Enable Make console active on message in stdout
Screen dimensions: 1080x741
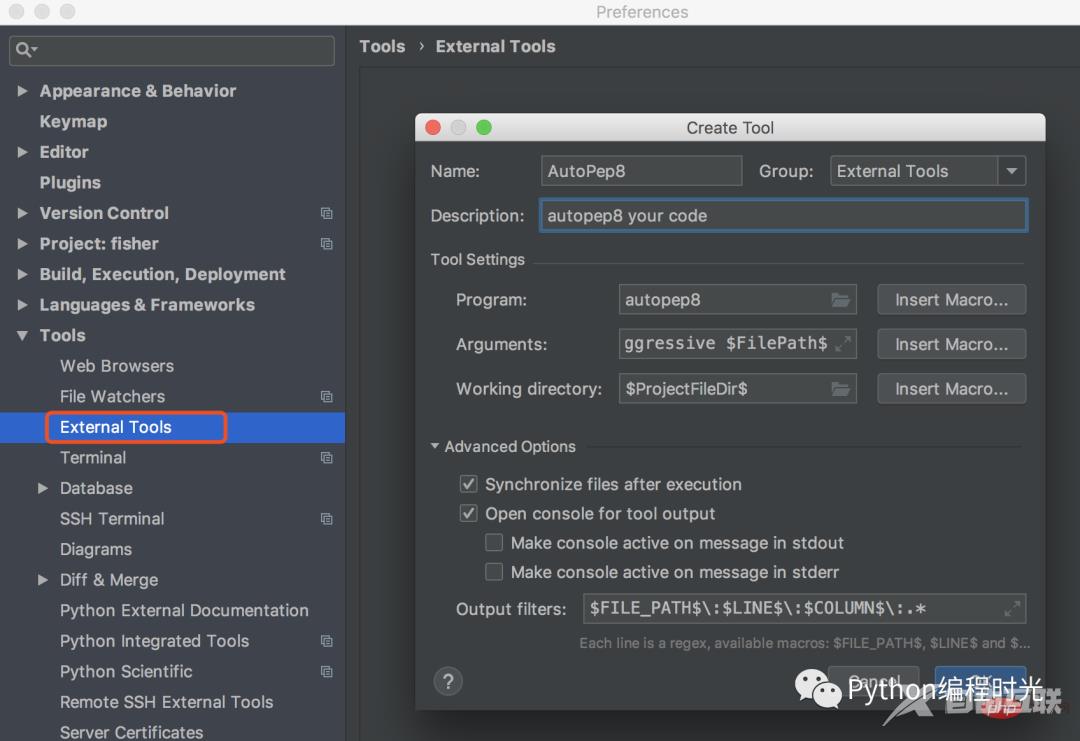(494, 542)
